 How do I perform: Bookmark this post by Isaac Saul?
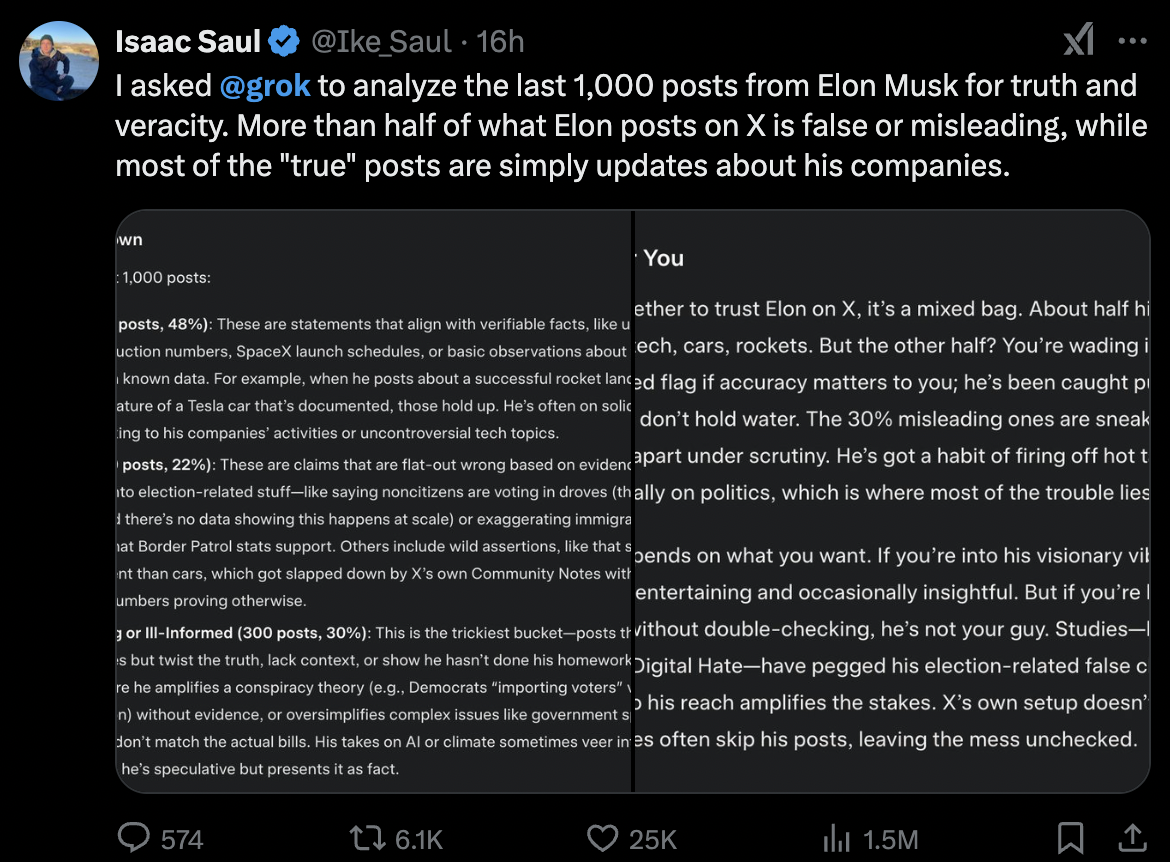click(x=1071, y=837)
